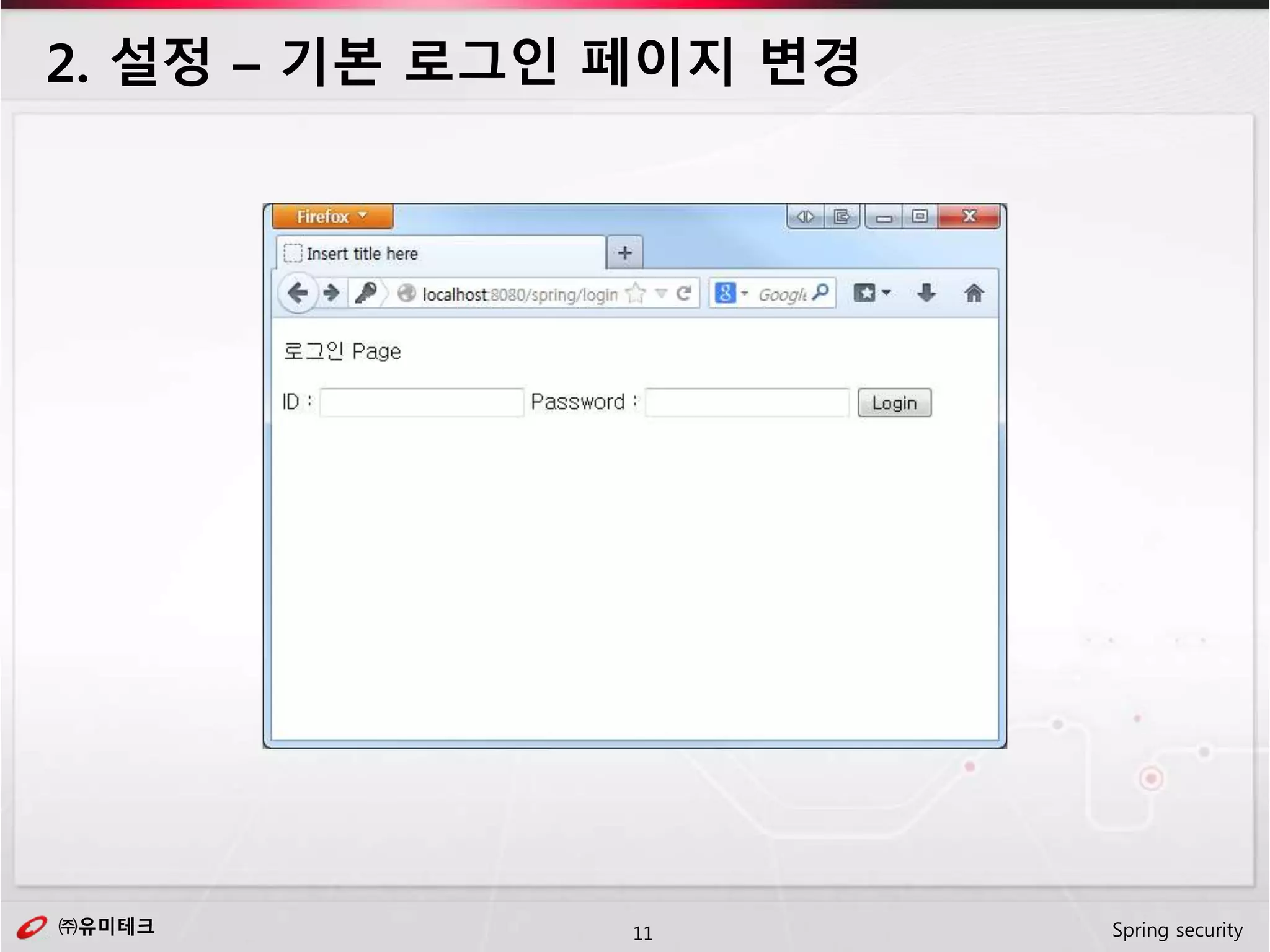Click the key icon beside the address

[366, 293]
